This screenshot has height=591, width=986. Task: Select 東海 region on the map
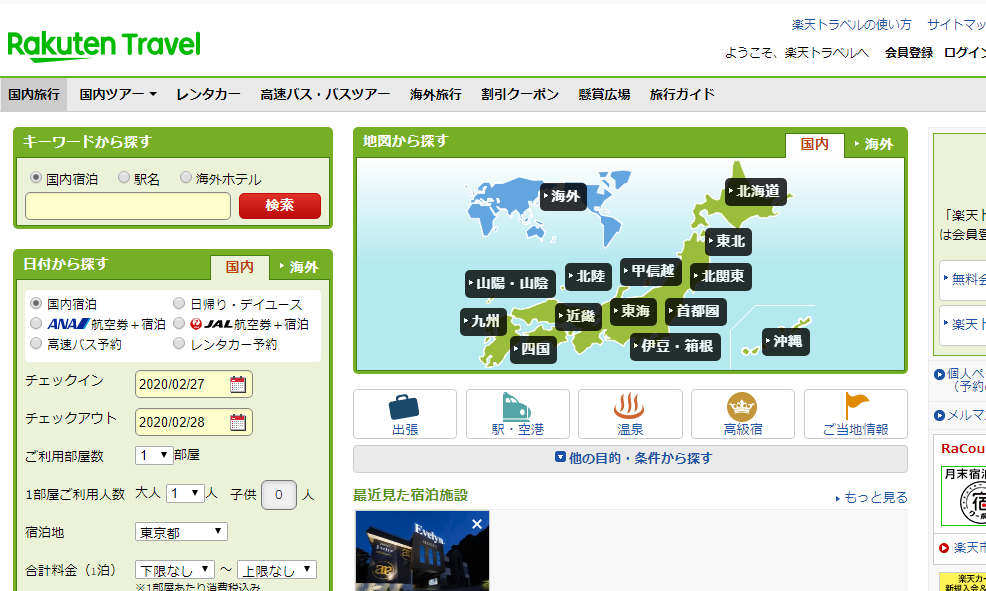pyautogui.click(x=633, y=311)
